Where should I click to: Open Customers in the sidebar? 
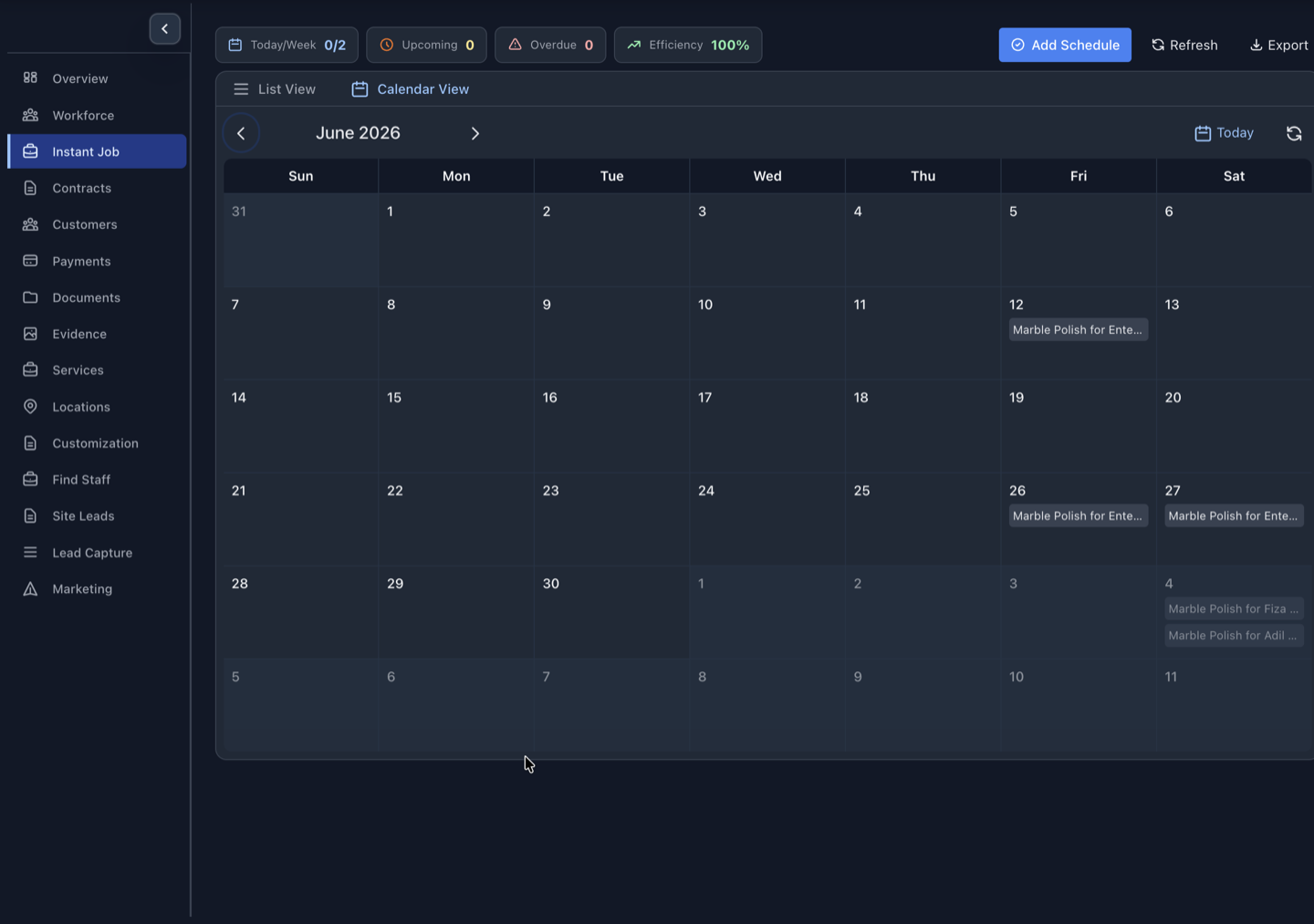97,224
